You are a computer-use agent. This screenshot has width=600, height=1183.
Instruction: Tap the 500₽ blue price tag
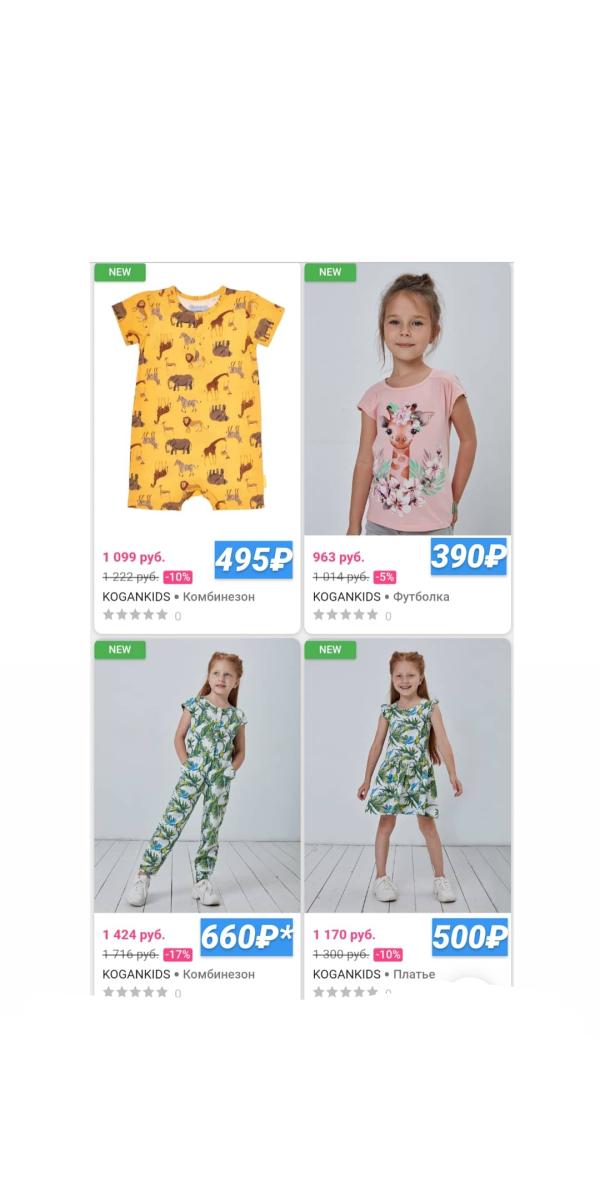pos(469,936)
